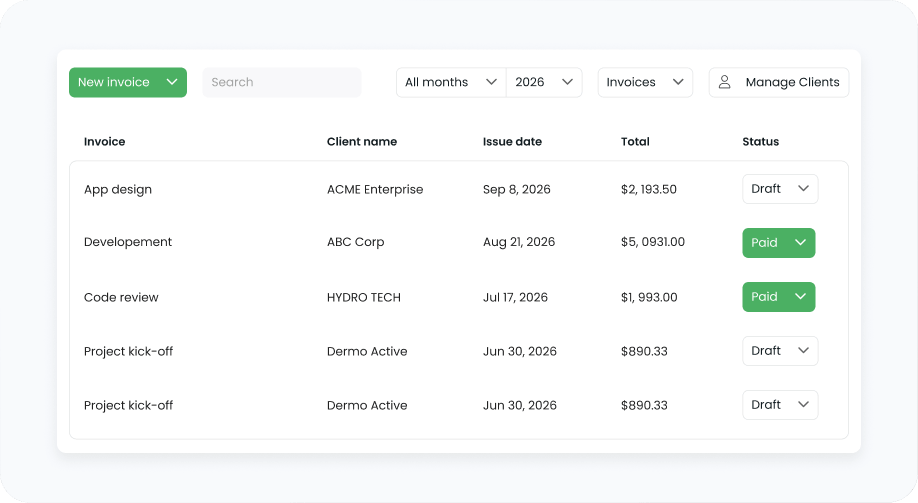Select the Jul 17, 2026 issue date
The height and width of the screenshot is (503, 918).
click(x=515, y=297)
